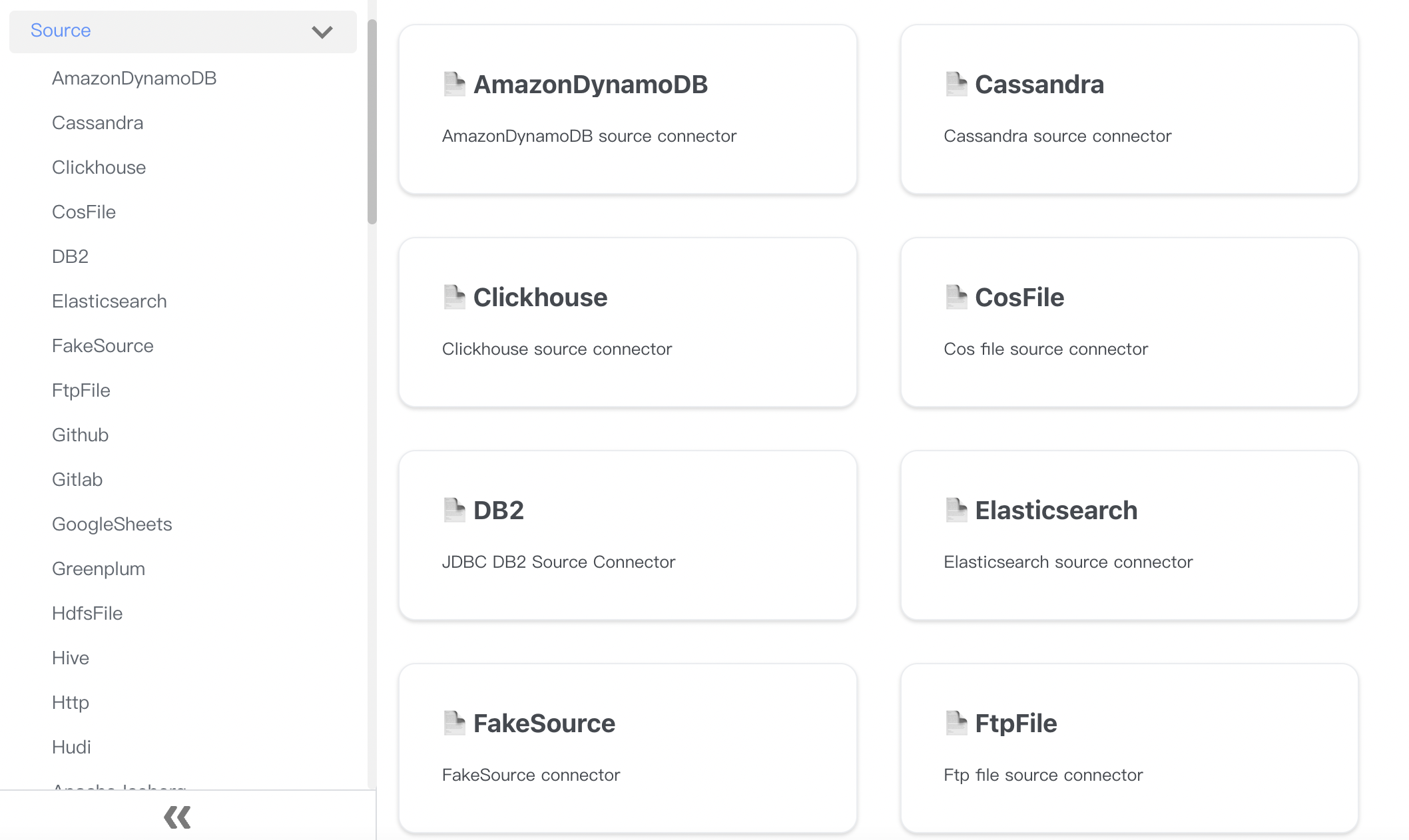Viewport: 1409px width, 840px height.
Task: Open Cassandra in the sidebar
Action: click(x=98, y=122)
